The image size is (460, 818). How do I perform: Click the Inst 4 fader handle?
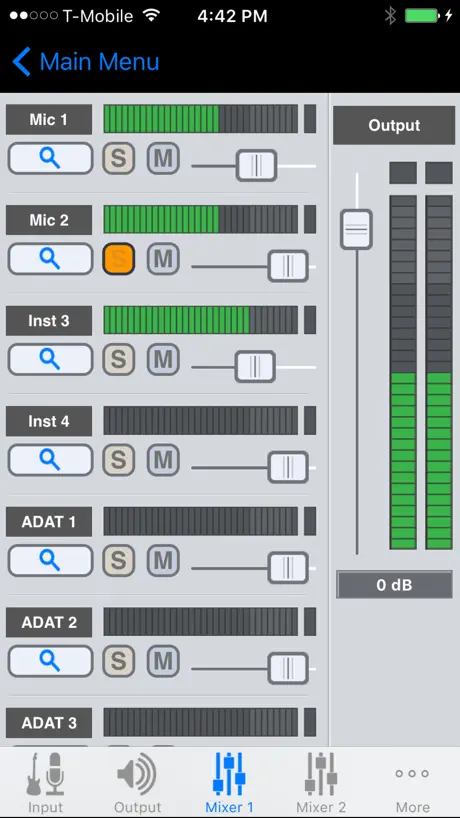pos(288,467)
